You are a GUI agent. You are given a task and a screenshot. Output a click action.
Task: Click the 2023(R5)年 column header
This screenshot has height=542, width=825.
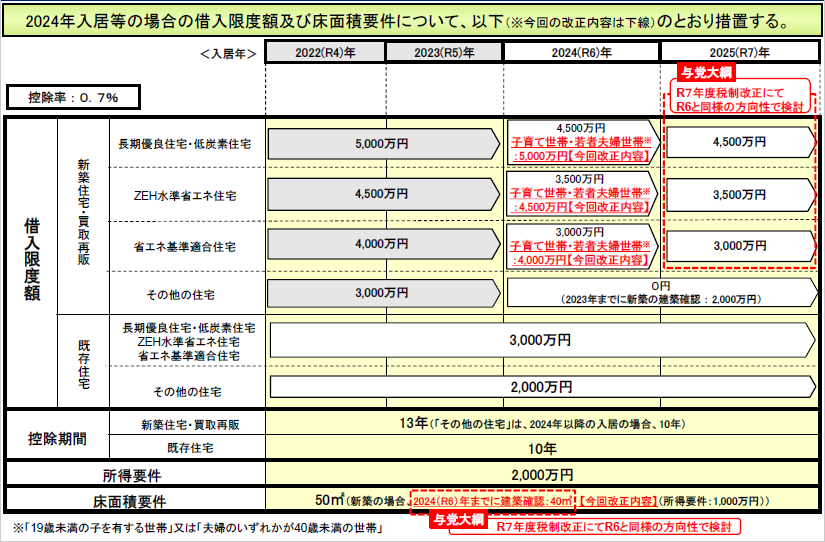pos(445,53)
